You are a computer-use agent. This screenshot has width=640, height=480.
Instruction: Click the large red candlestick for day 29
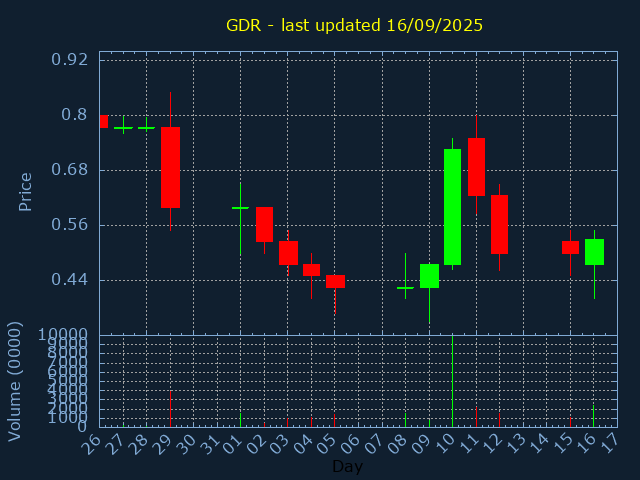click(170, 167)
